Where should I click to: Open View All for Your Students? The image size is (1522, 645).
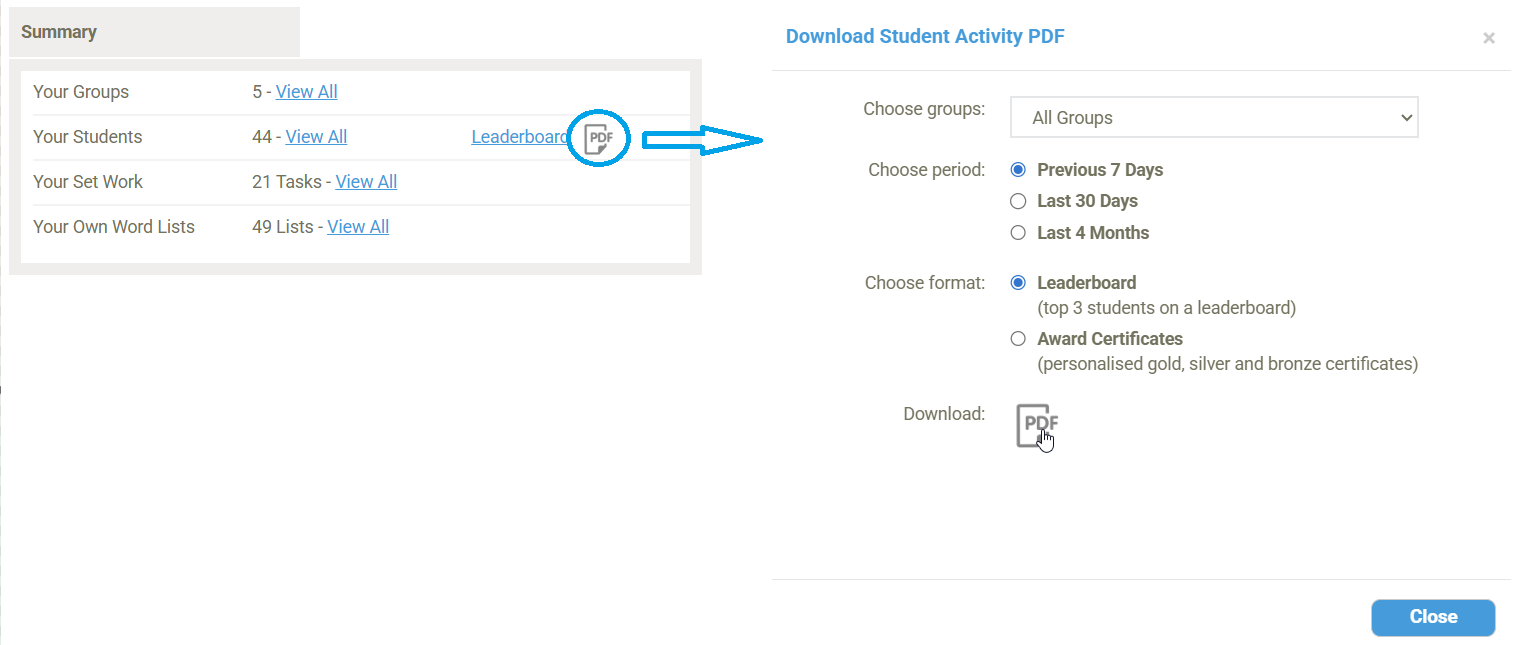(316, 137)
